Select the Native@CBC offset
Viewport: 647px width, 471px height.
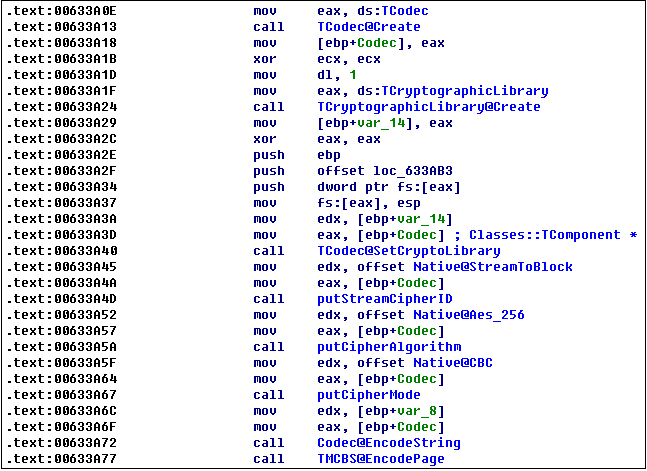(453, 363)
